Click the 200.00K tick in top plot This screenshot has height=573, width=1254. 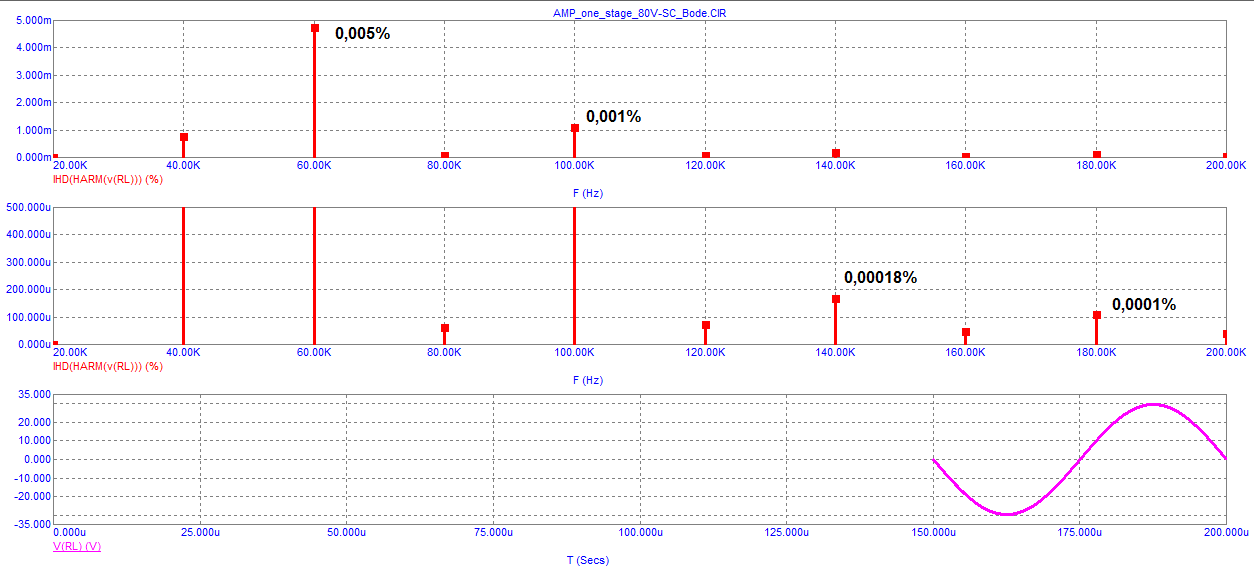click(1226, 165)
